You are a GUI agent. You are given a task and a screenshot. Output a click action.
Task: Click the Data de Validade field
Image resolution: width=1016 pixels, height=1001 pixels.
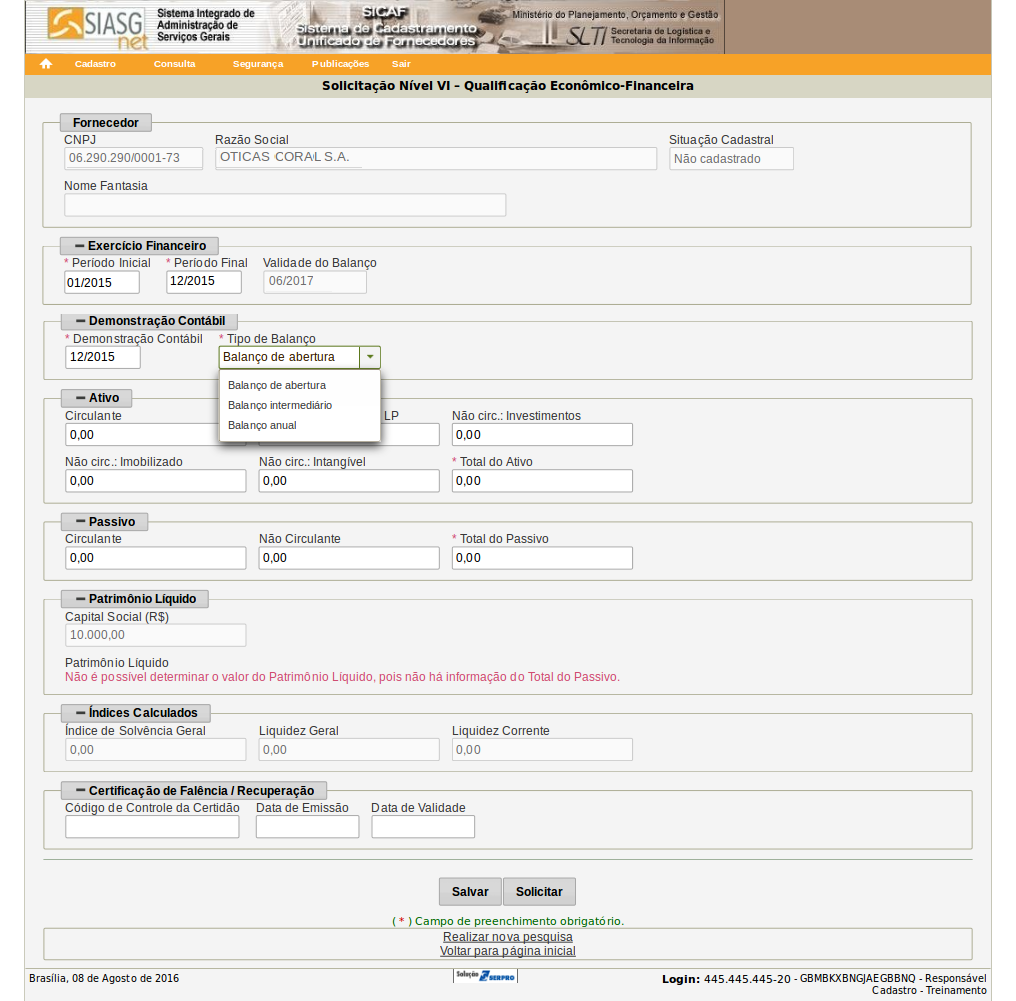pyautogui.click(x=423, y=827)
